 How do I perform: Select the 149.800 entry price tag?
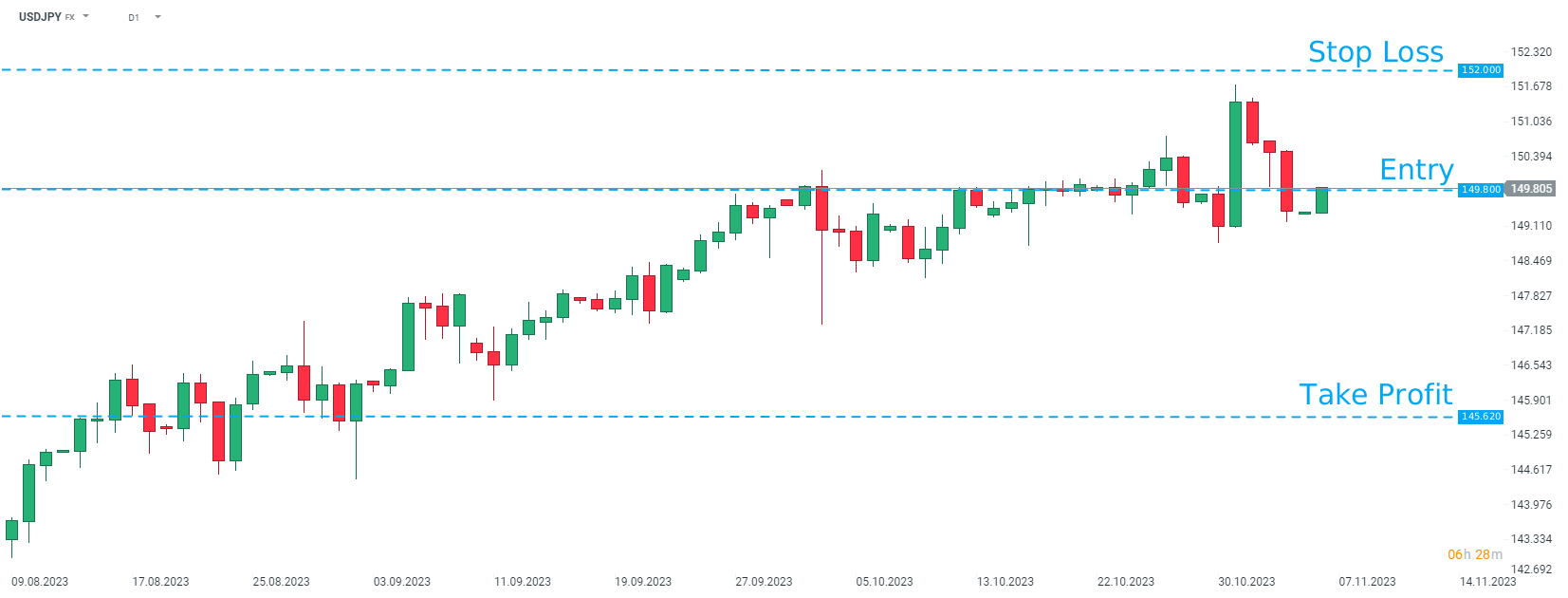(1481, 190)
